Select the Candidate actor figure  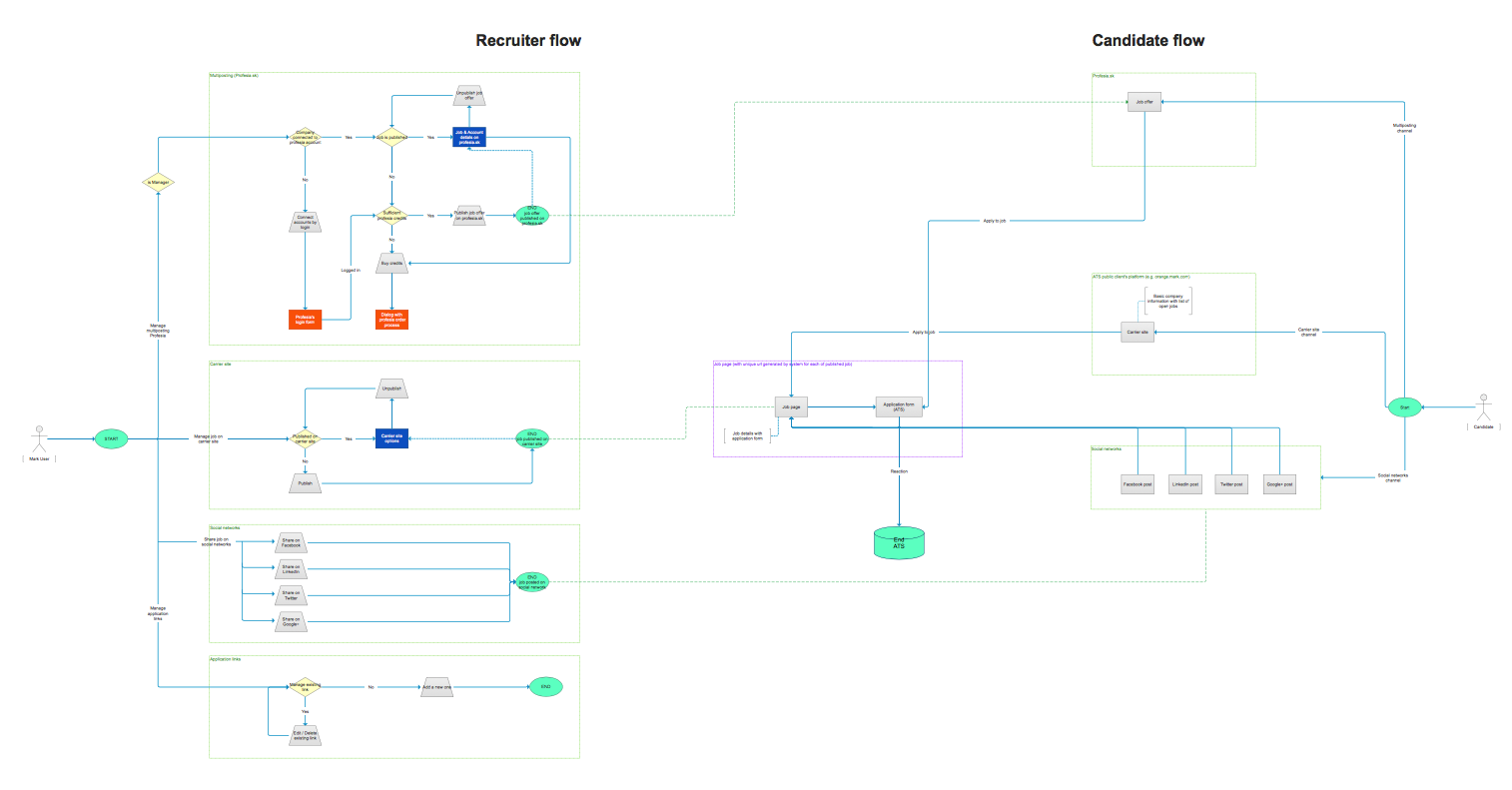pos(1483,405)
